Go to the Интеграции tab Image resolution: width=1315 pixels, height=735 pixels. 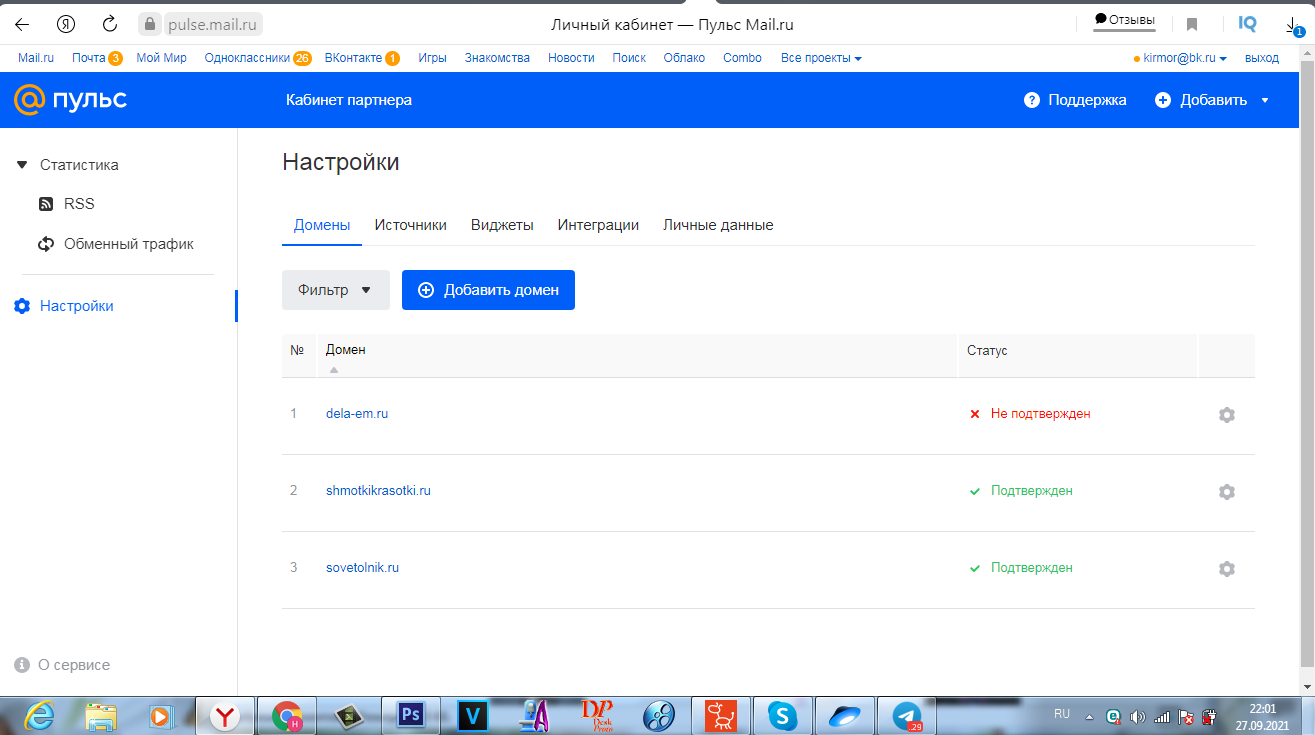(x=598, y=225)
